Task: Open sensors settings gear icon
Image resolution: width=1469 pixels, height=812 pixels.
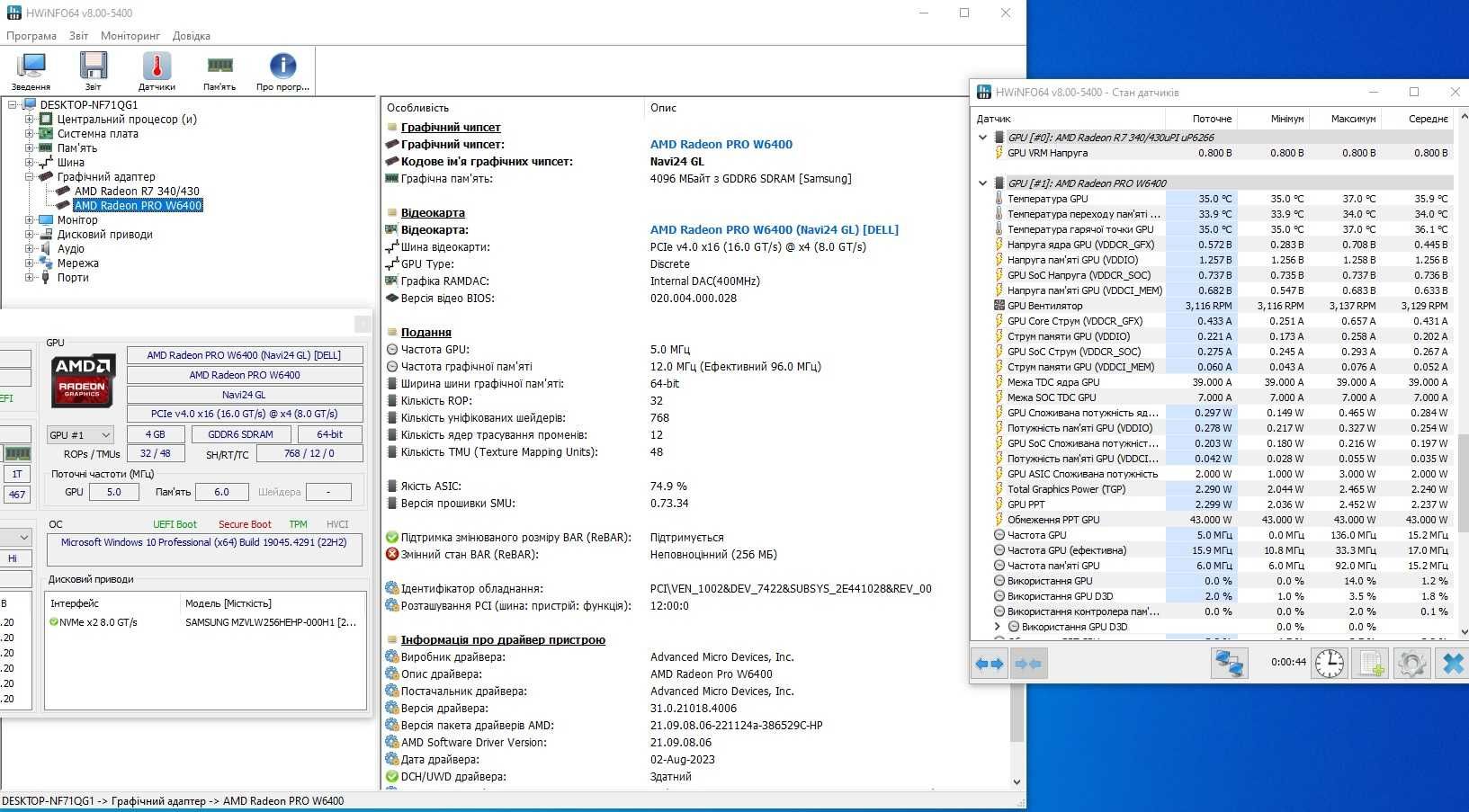Action: click(1411, 664)
